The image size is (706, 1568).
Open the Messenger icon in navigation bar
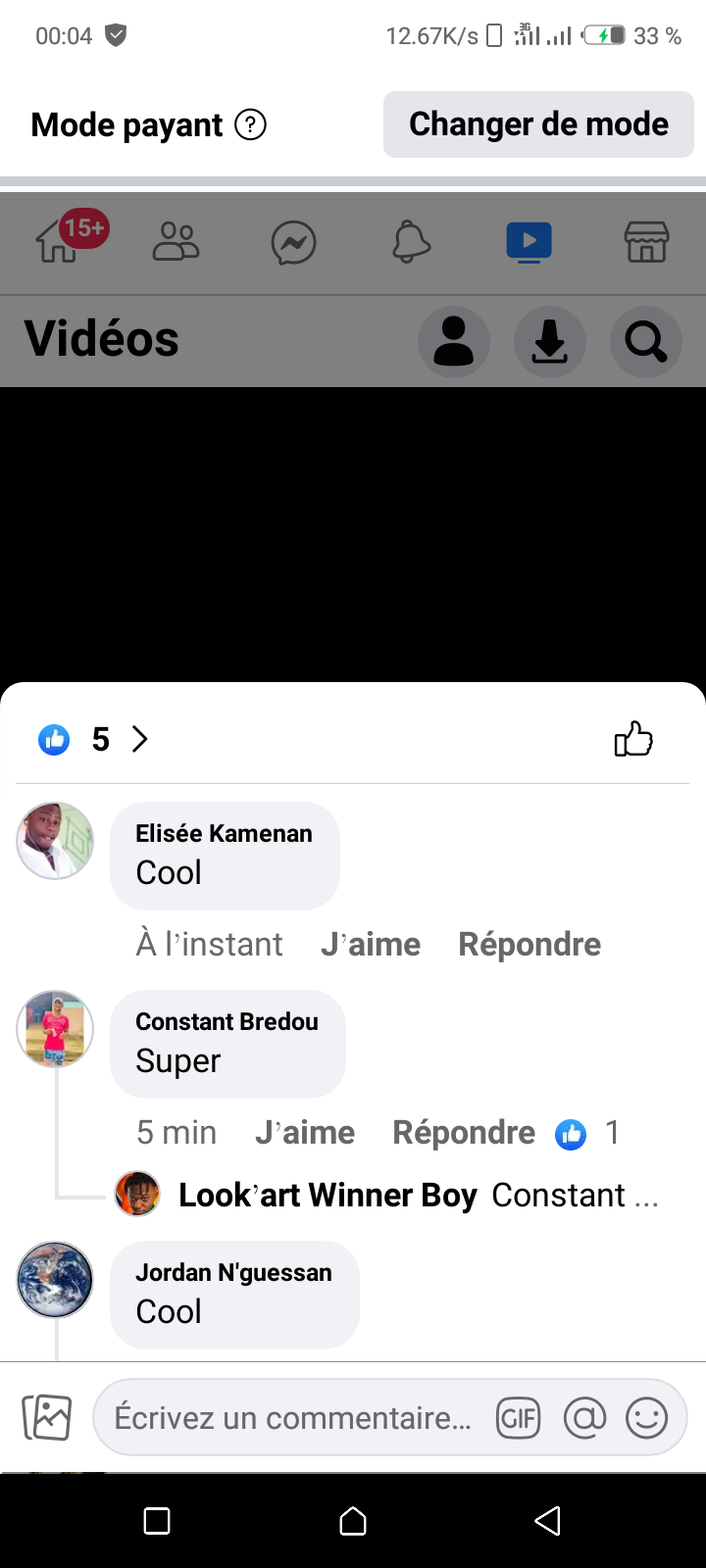293,243
